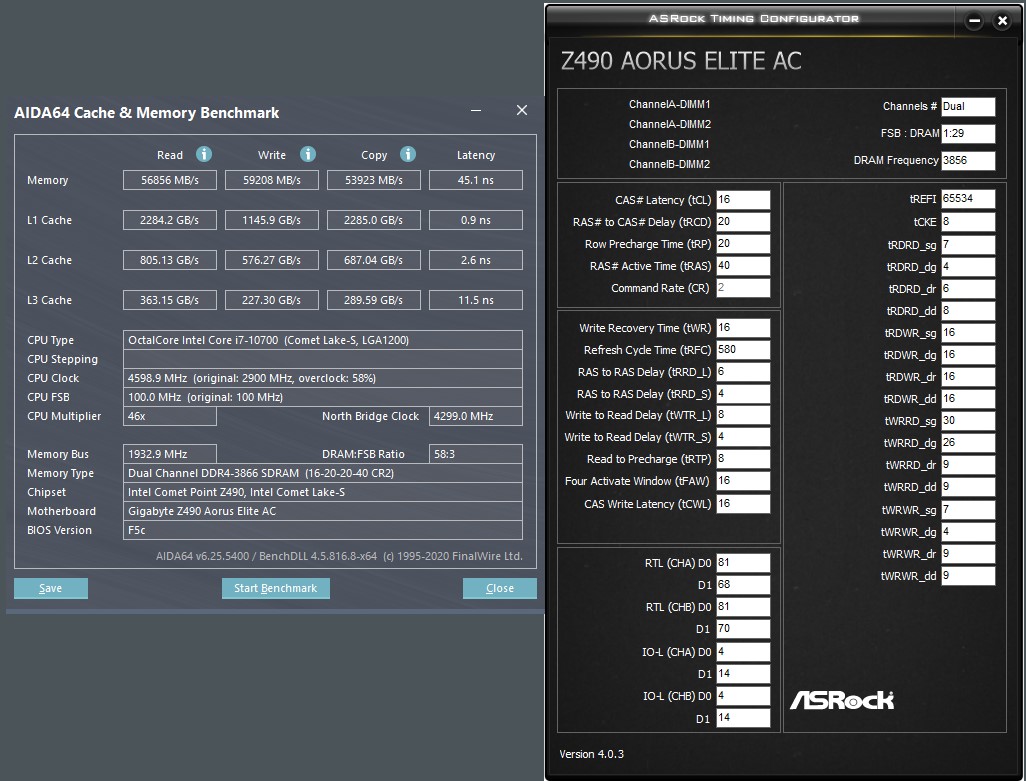The image size is (1026, 781).
Task: Click the IO-L (CHA) D0 field
Action: point(743,651)
